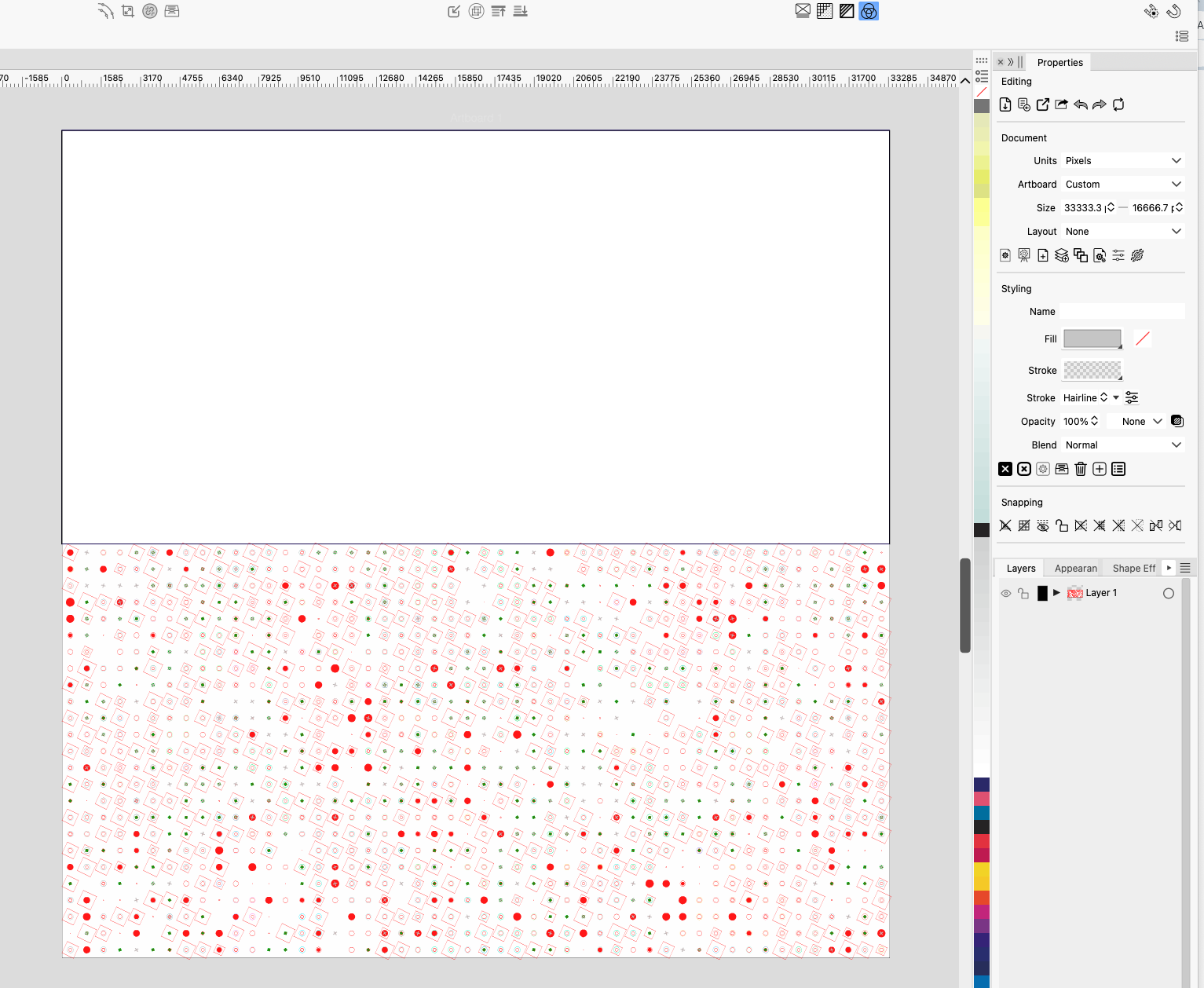Click the import document down-arrow icon
The image size is (1204, 988).
1005,104
